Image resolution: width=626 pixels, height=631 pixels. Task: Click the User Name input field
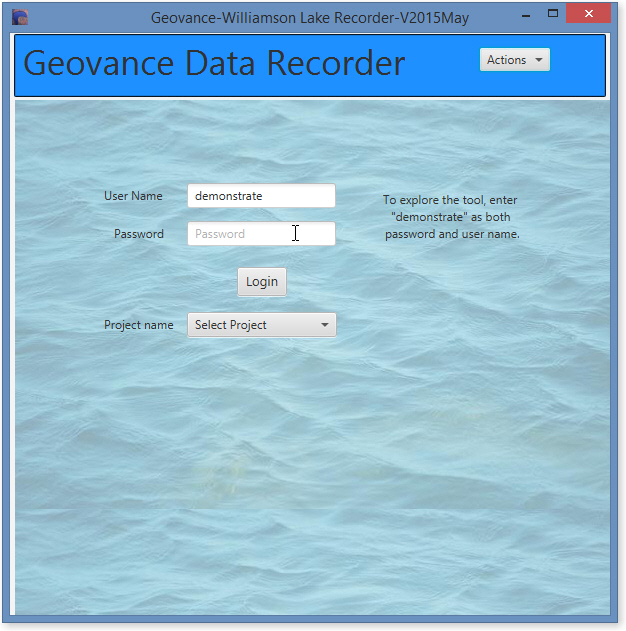tap(261, 196)
